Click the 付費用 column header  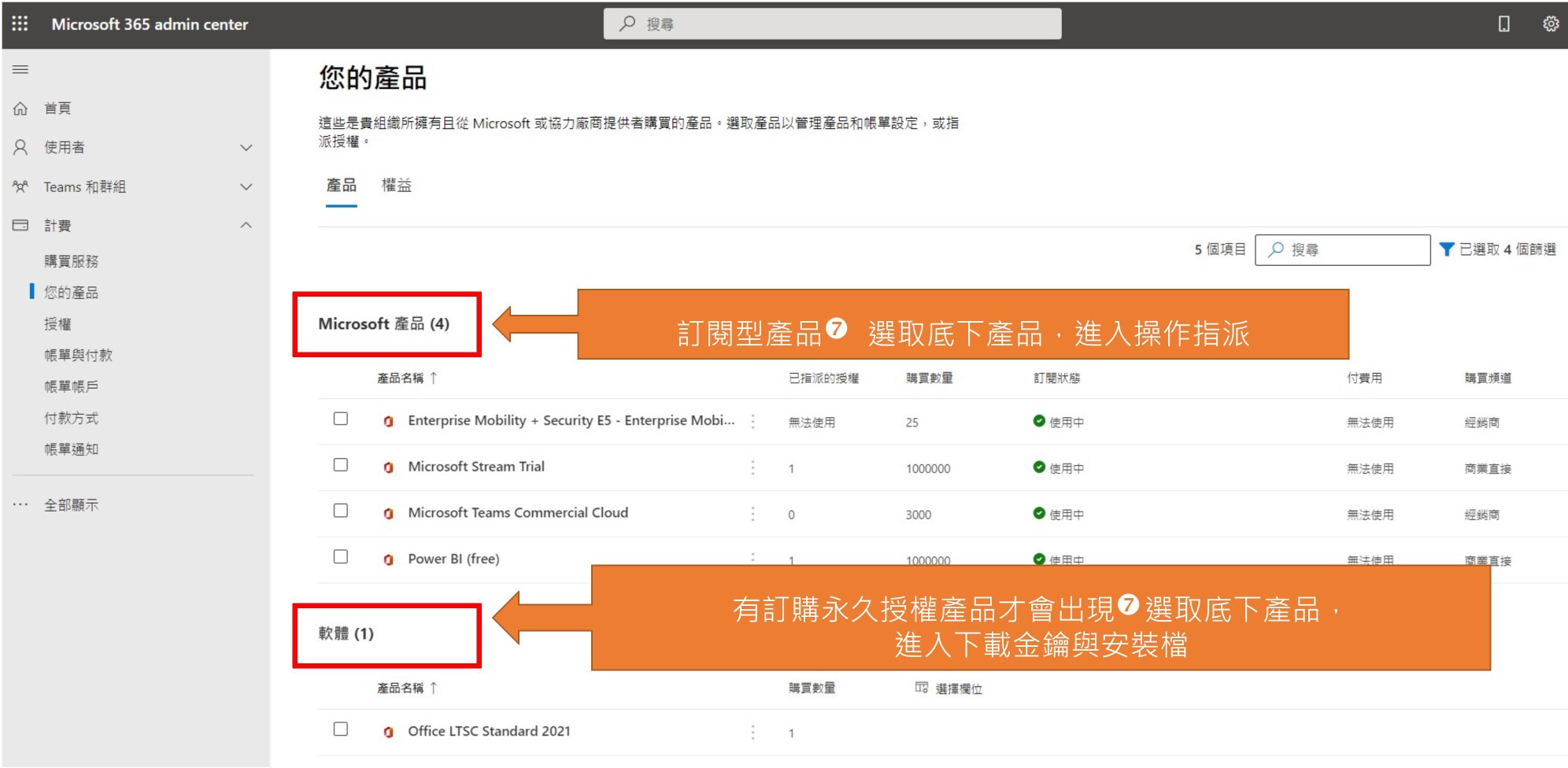(x=1364, y=378)
